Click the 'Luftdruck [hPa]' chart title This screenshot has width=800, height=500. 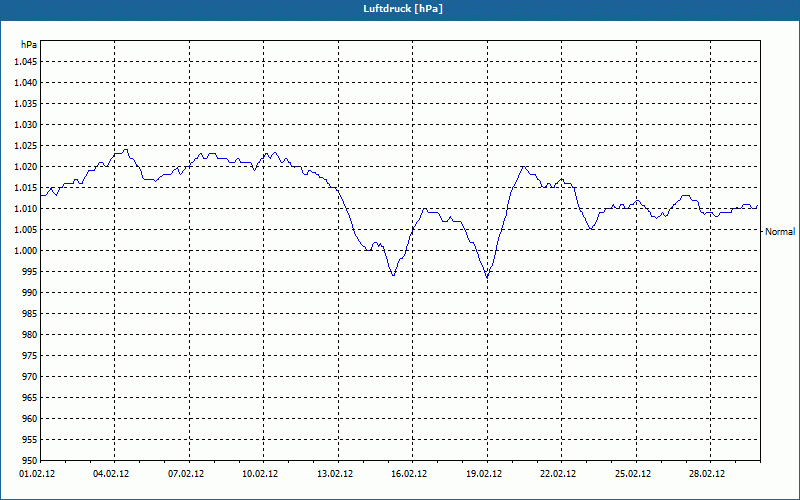coord(403,9)
